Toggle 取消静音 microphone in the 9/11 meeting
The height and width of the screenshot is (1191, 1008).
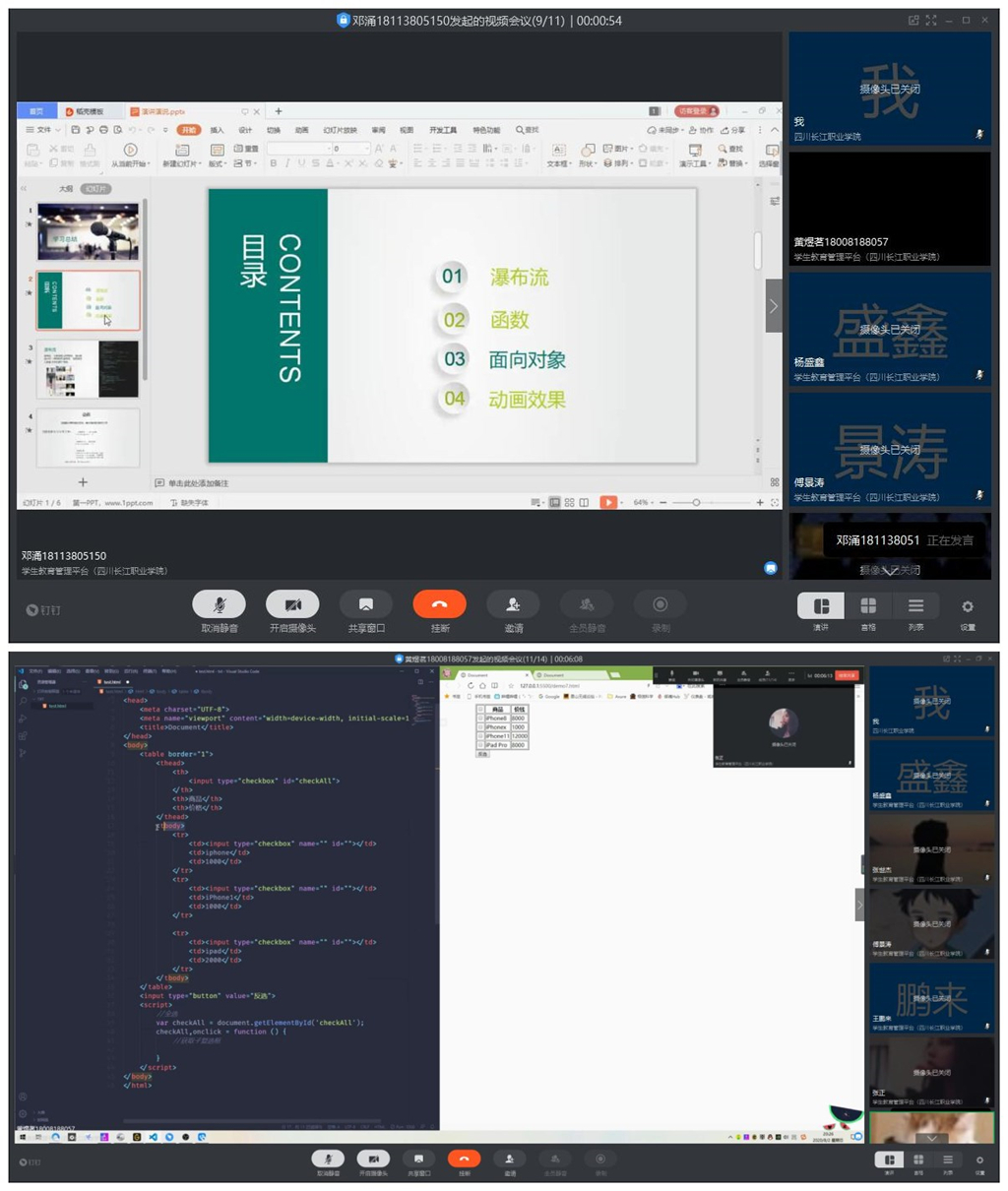point(219,604)
